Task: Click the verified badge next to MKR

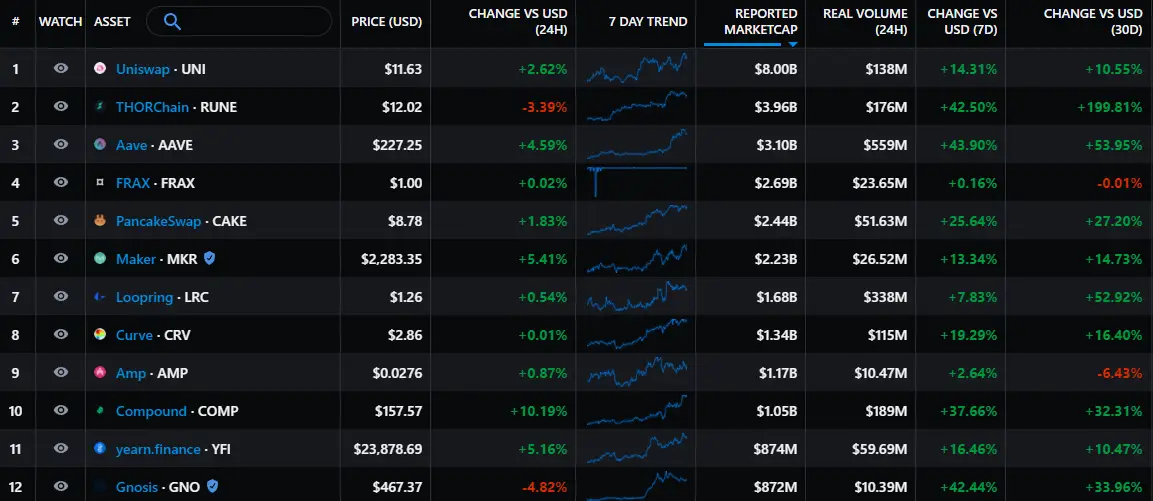Action: pos(210,259)
